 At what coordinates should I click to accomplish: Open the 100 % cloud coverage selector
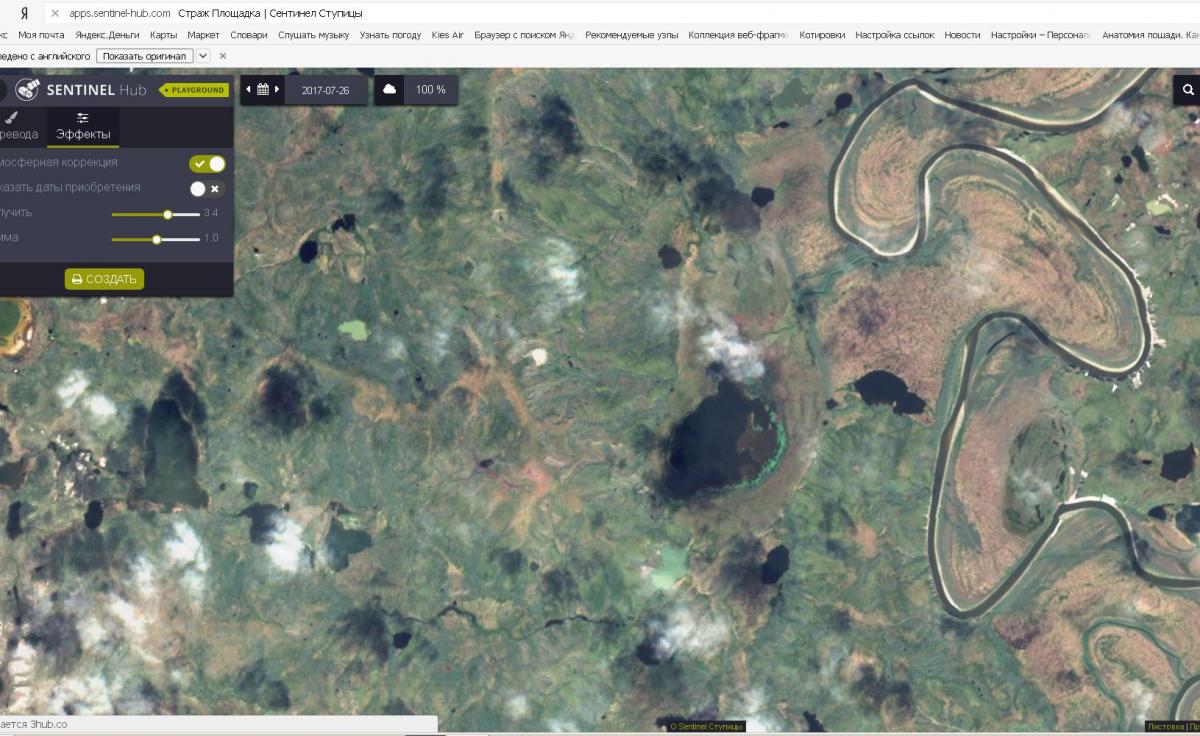click(x=430, y=89)
